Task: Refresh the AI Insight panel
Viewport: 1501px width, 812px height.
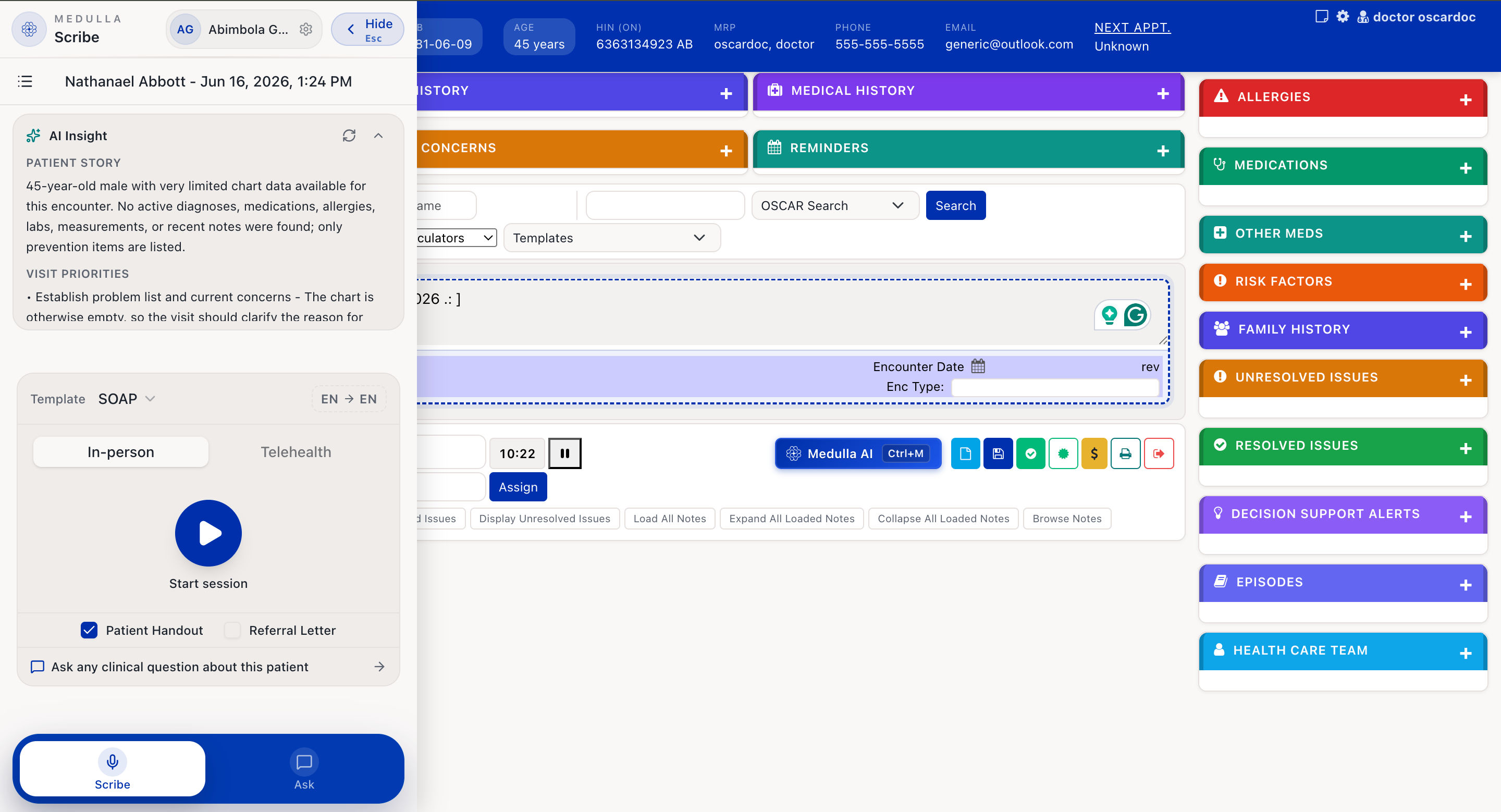Action: tap(349, 136)
